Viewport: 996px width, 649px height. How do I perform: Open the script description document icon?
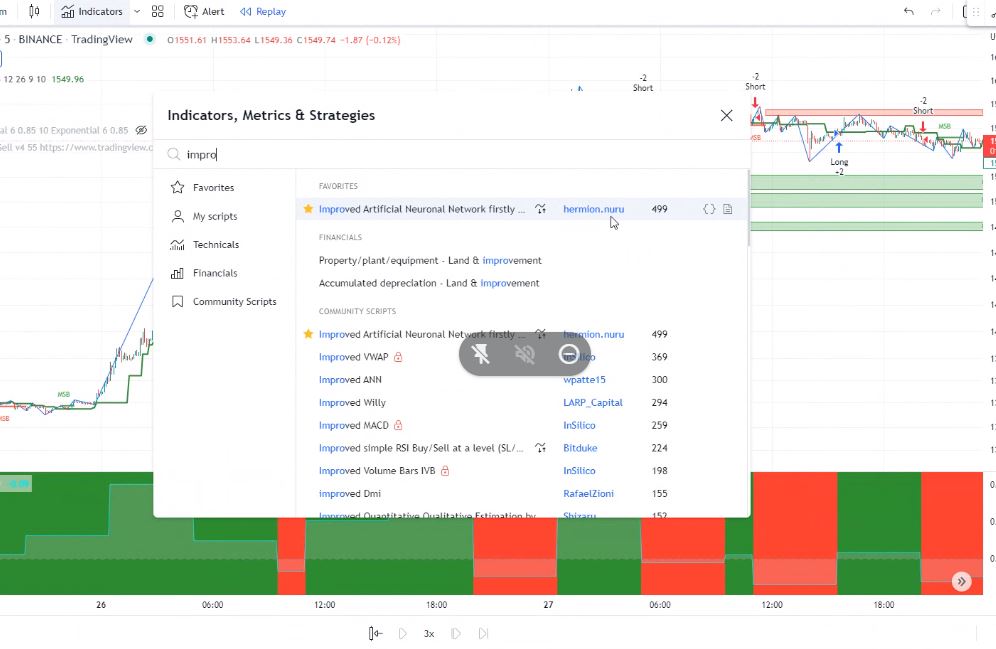pyautogui.click(x=728, y=209)
